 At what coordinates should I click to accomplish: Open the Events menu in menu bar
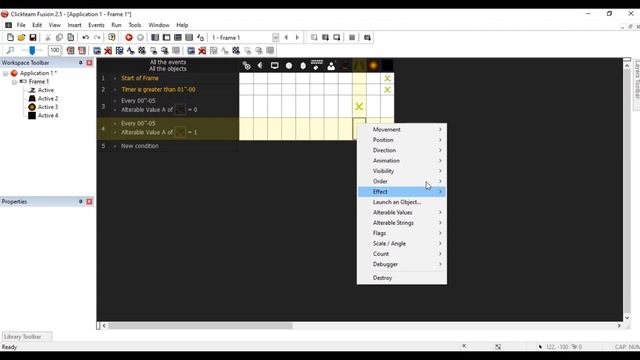coord(96,25)
